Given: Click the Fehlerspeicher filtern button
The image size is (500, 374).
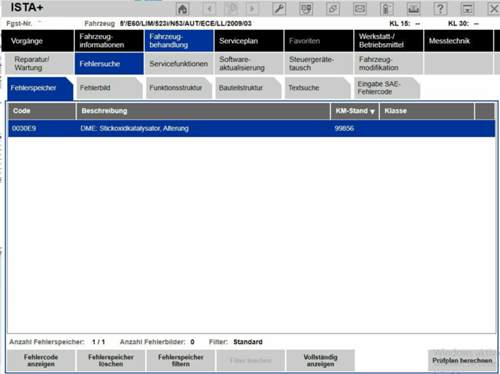Looking at the screenshot, I should coord(181,360).
